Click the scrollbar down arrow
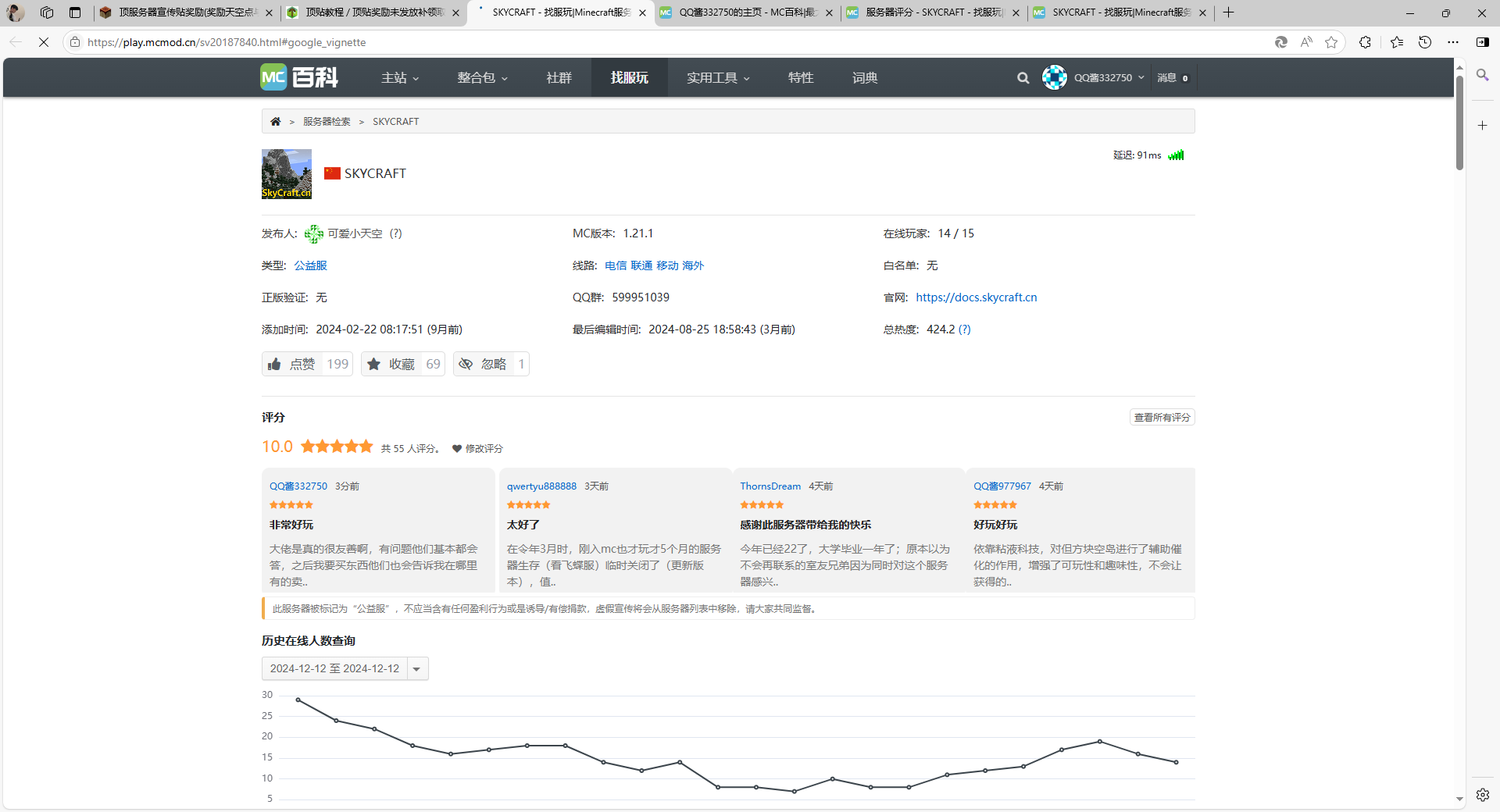 click(1459, 800)
